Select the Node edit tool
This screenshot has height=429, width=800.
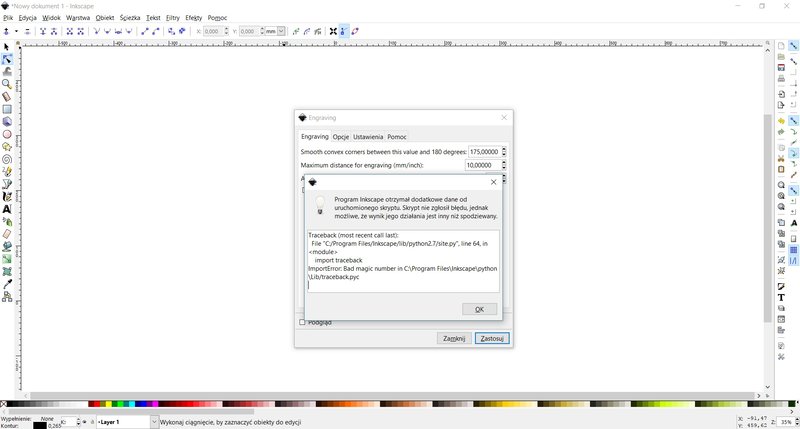pyautogui.click(x=7, y=59)
